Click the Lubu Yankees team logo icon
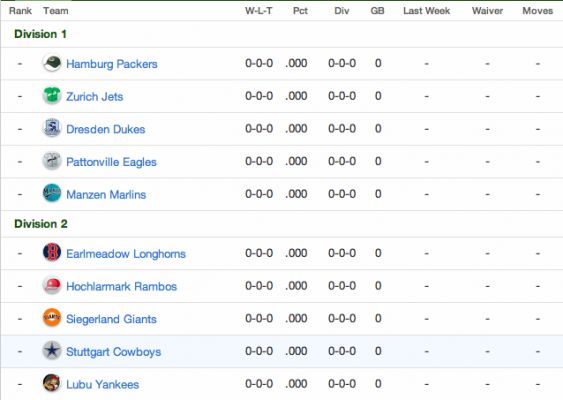The width and height of the screenshot is (563, 400). (x=52, y=383)
